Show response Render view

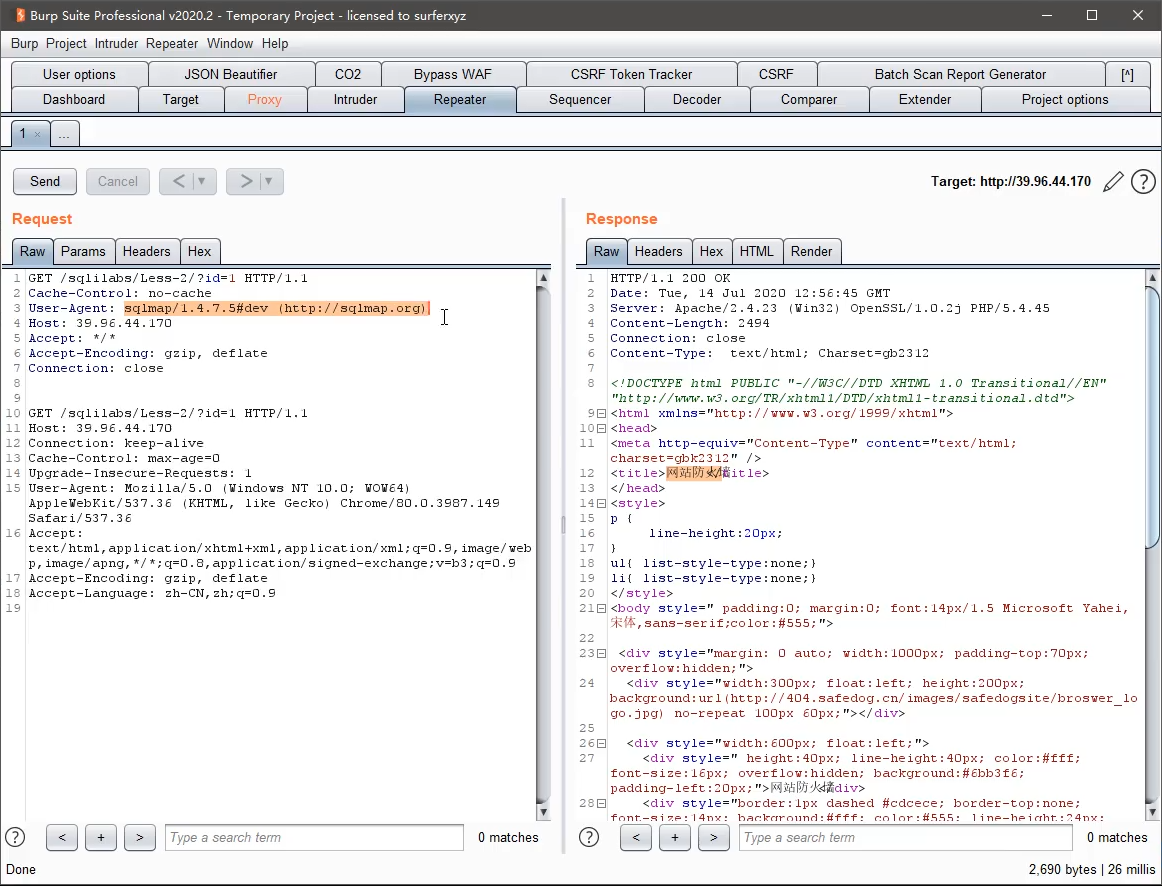tap(811, 251)
